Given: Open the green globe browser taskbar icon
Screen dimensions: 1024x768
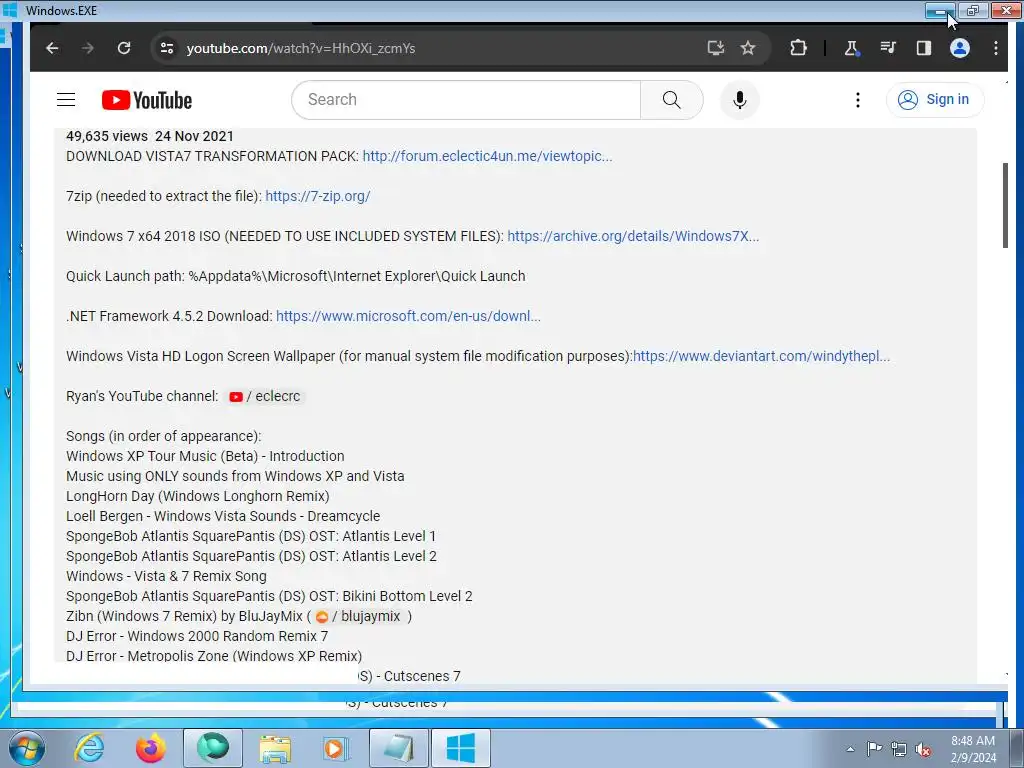Looking at the screenshot, I should click(x=213, y=748).
